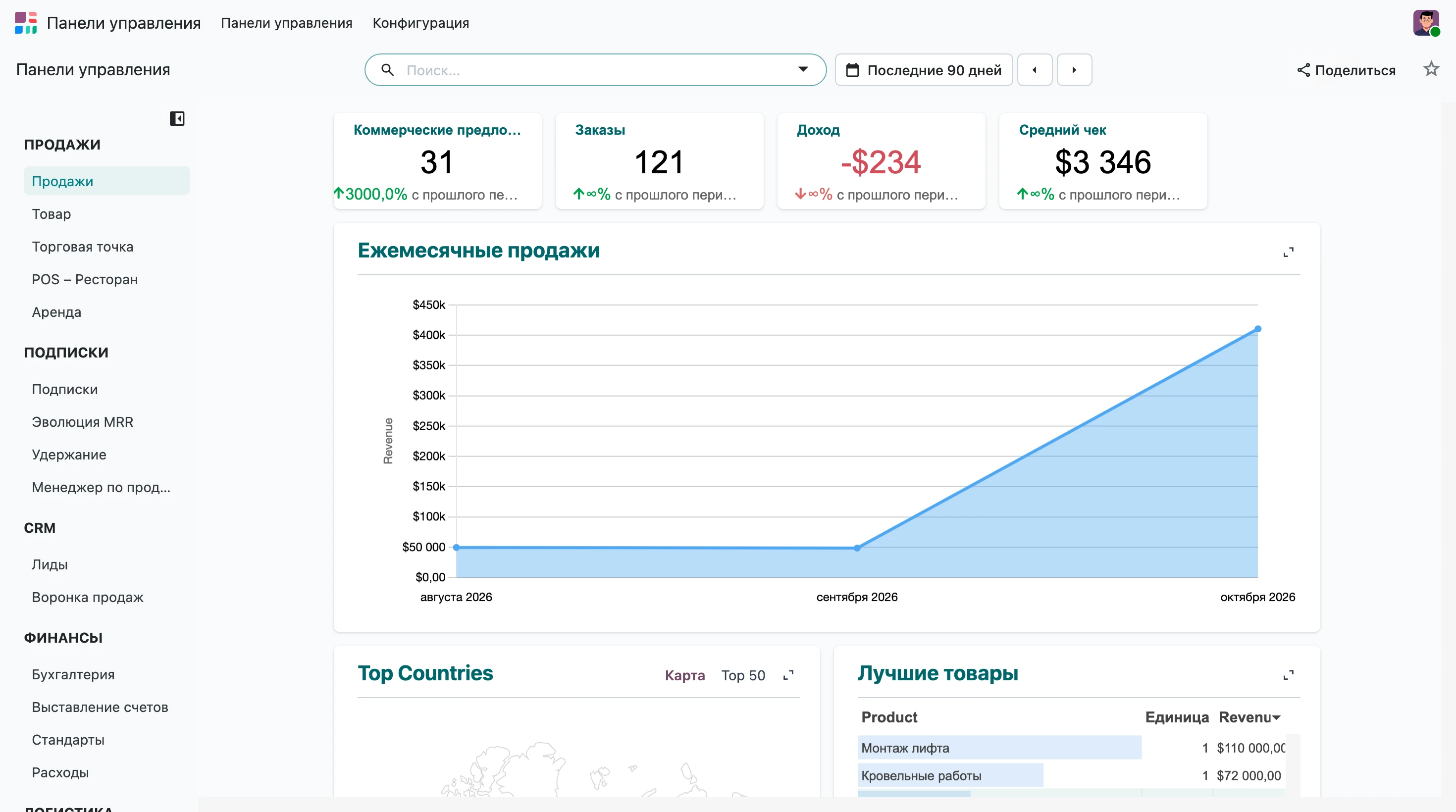Image resolution: width=1456 pixels, height=812 pixels.
Task: Open the user avatar menu
Action: point(1426,23)
